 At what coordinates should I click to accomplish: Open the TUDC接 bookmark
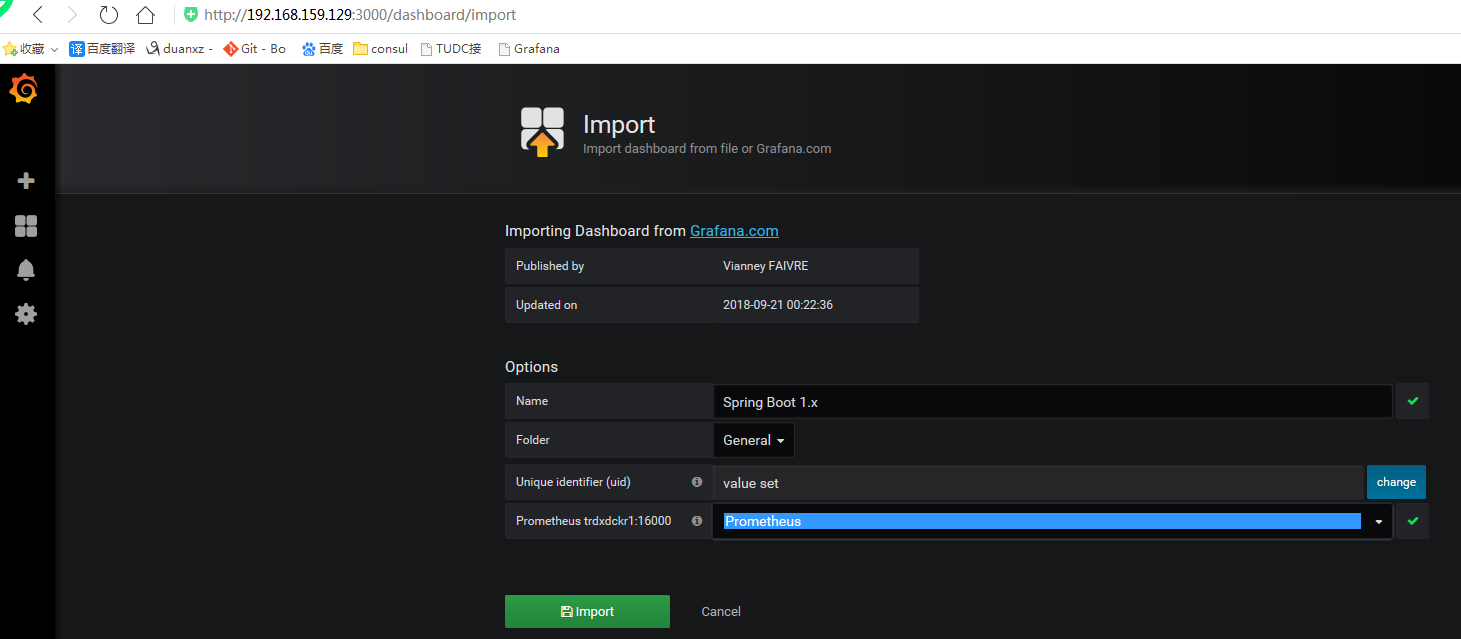tap(451, 48)
